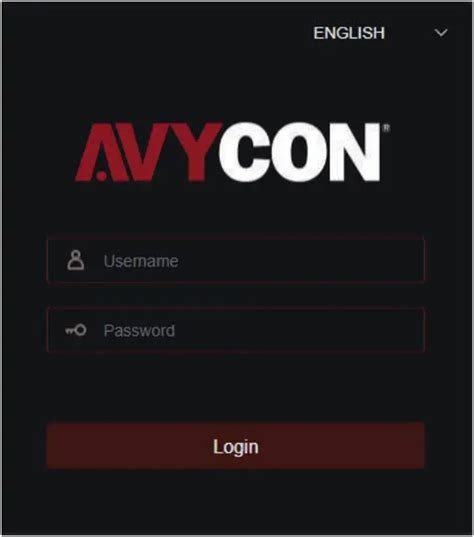The width and height of the screenshot is (474, 537).
Task: Select the ENGLISH language label text
Action: (349, 33)
